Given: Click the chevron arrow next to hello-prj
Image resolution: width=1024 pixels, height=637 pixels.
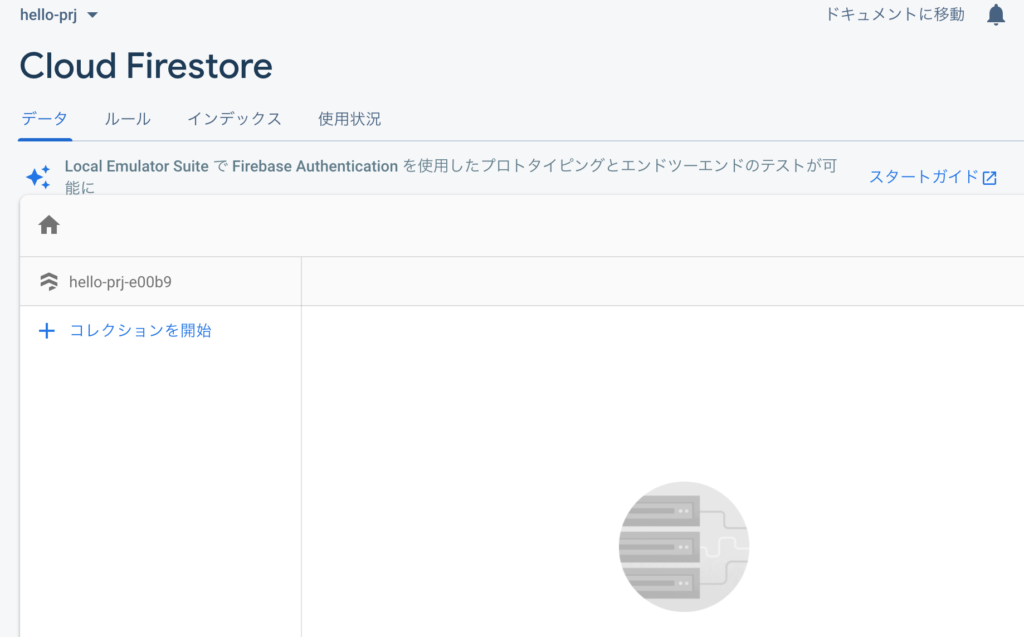Looking at the screenshot, I should 91,14.
